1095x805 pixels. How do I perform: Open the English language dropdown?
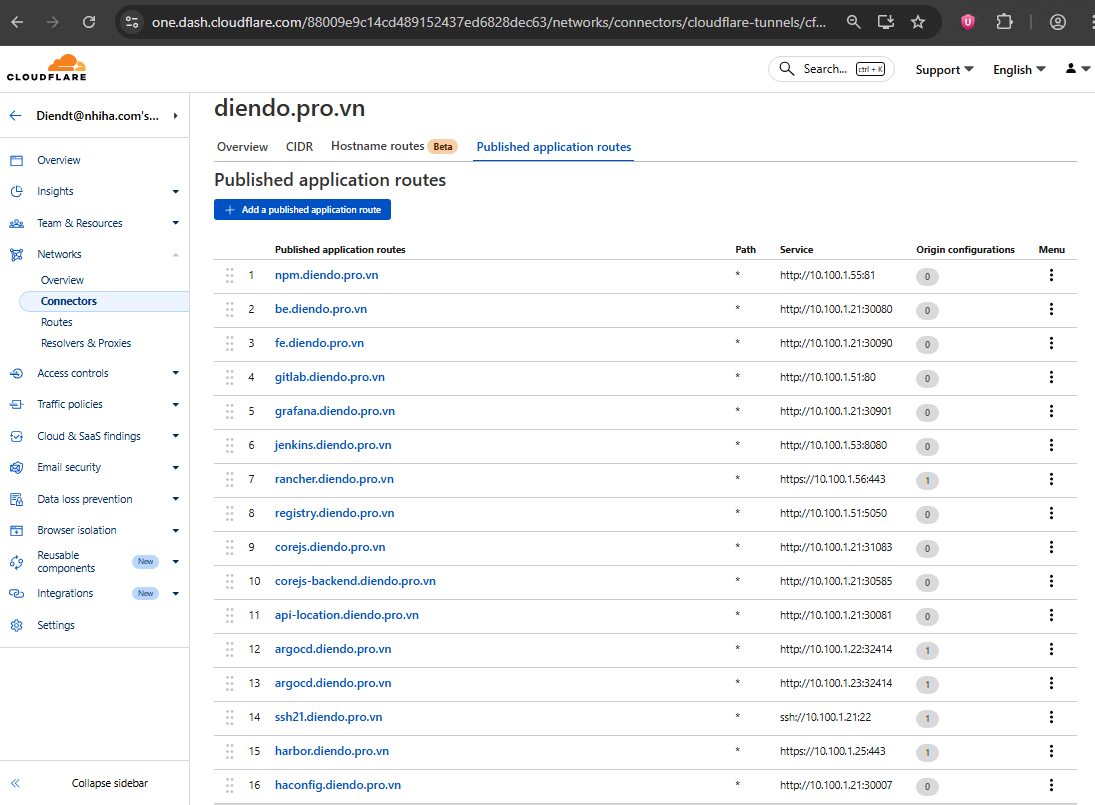[x=1019, y=70]
